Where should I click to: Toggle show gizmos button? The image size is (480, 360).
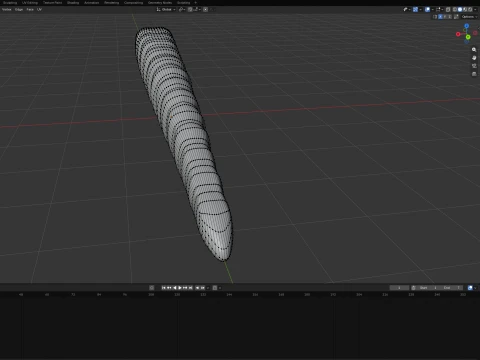(x=415, y=9)
